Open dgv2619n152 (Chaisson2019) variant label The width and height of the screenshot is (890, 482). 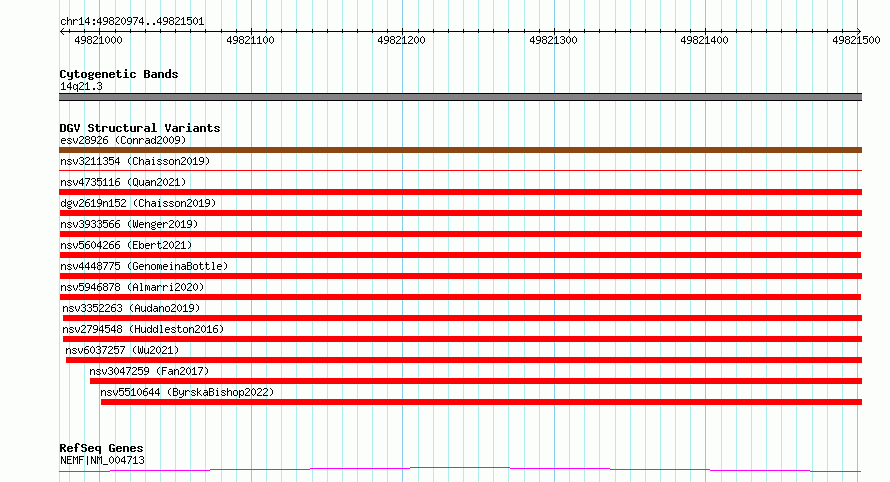click(138, 203)
